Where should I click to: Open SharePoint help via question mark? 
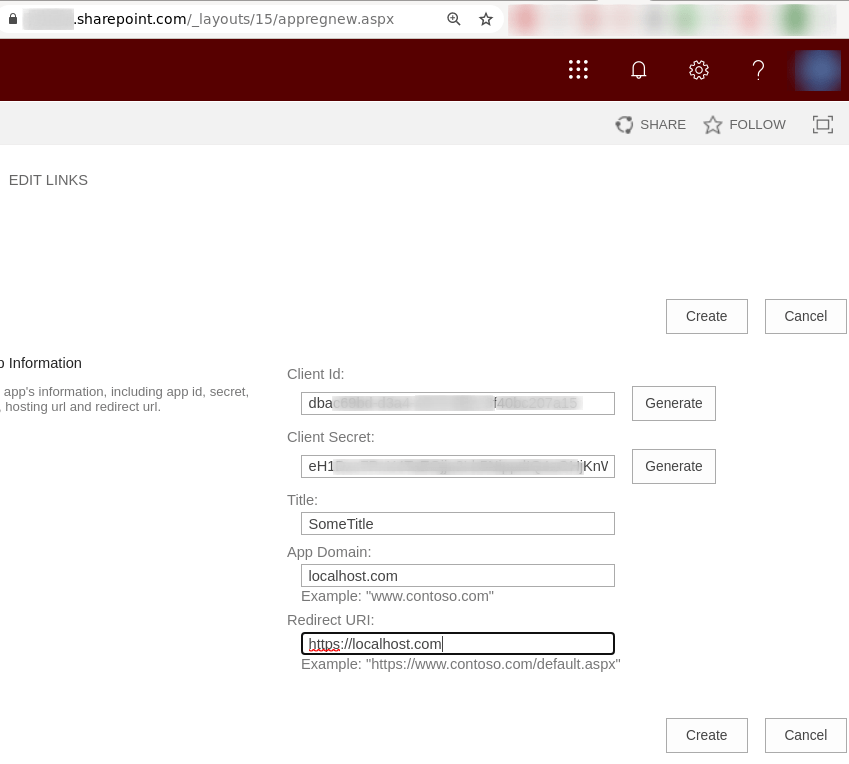click(x=758, y=69)
